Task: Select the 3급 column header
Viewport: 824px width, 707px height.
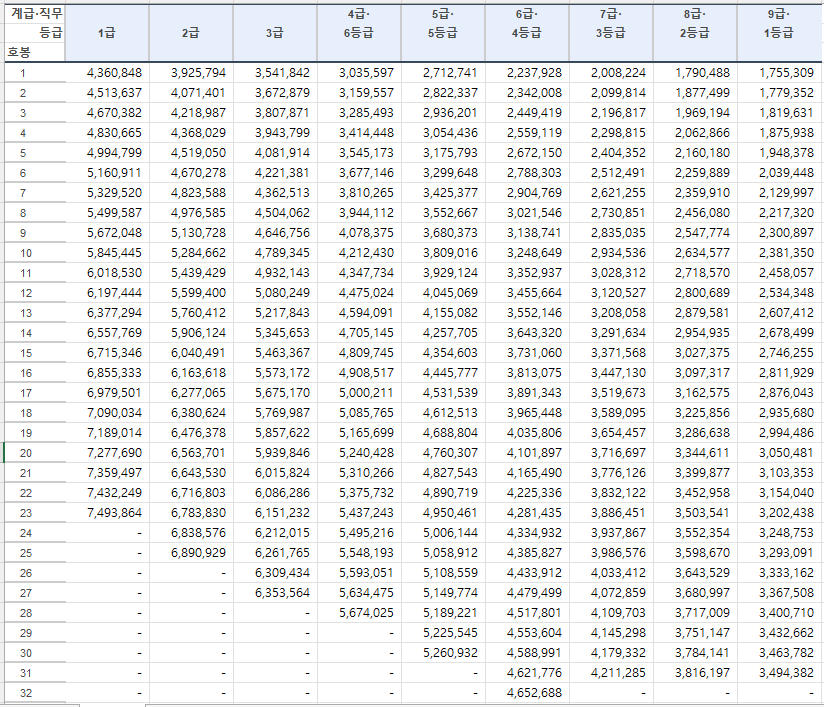Action: pos(275,33)
